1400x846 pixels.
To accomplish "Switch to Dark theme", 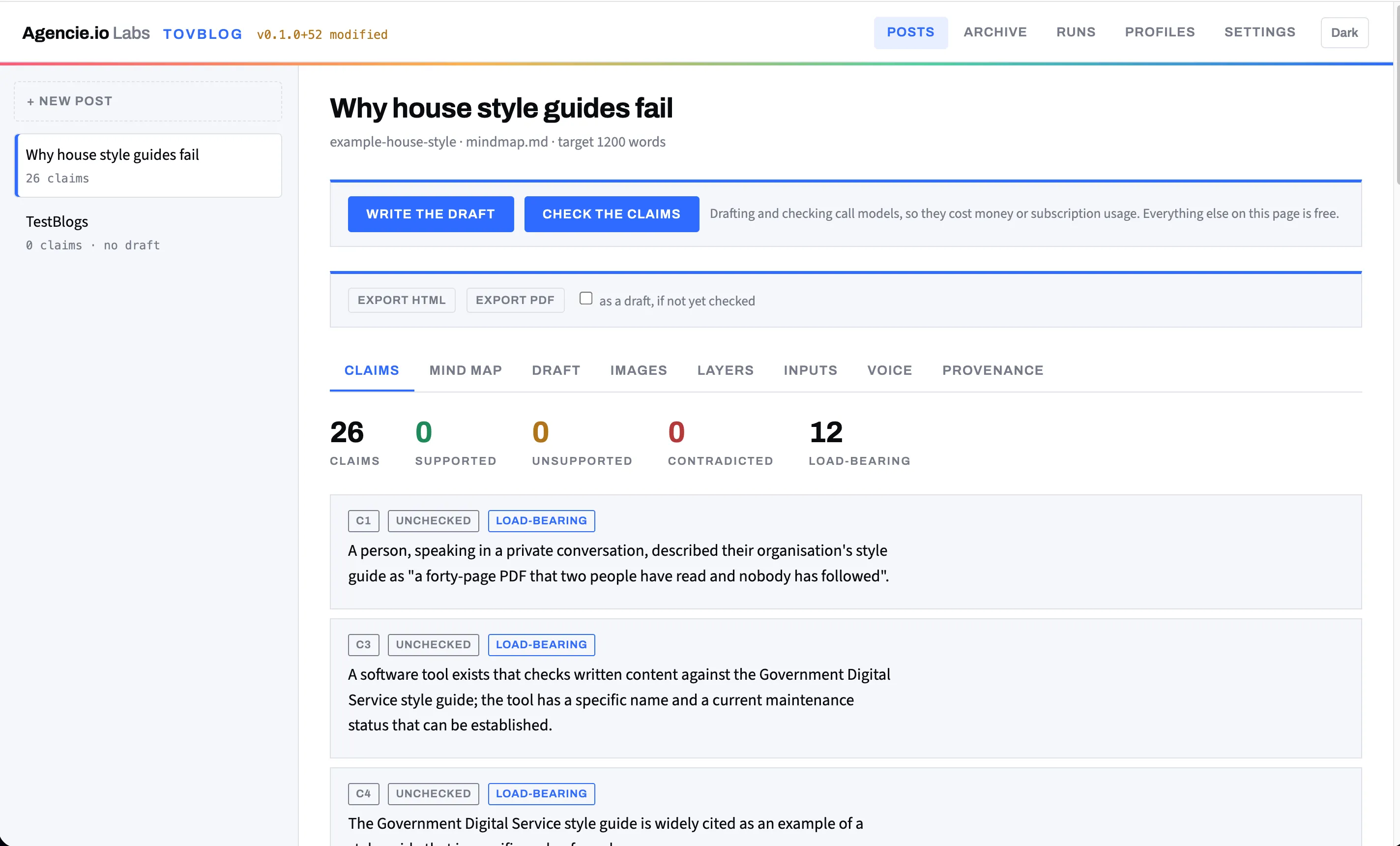I will pos(1344,33).
